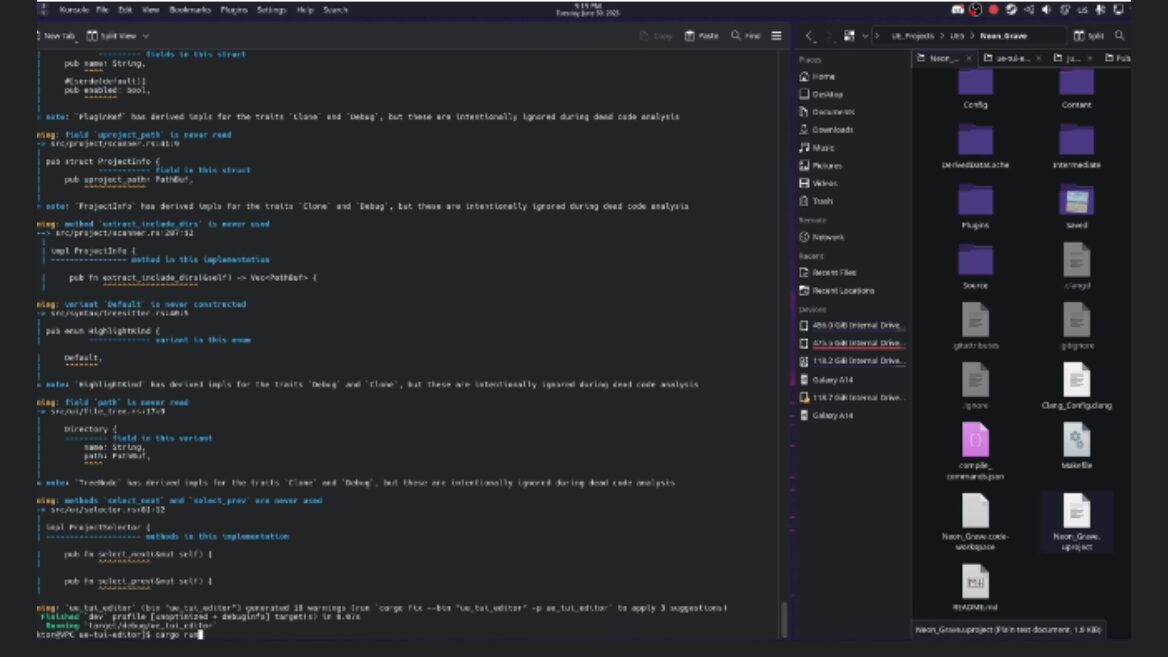Click Paste in Konsole toolbar
The image size is (1168, 657).
tap(702, 36)
